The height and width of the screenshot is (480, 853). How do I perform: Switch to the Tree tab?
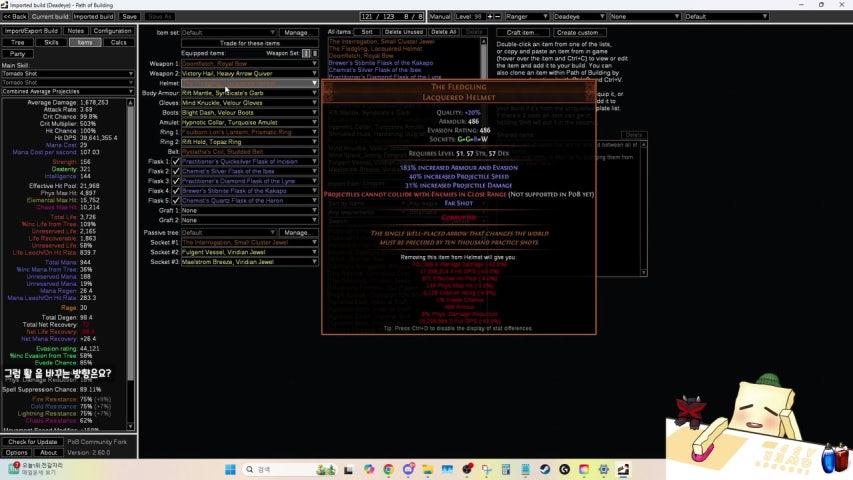[17, 42]
